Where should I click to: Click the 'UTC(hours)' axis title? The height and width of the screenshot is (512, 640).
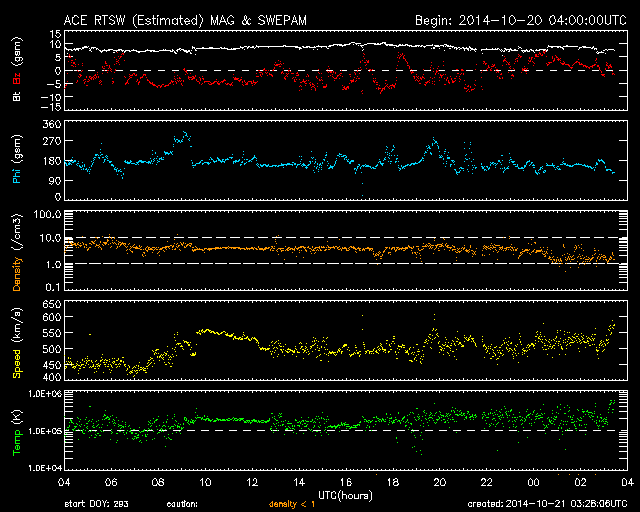pos(345,495)
